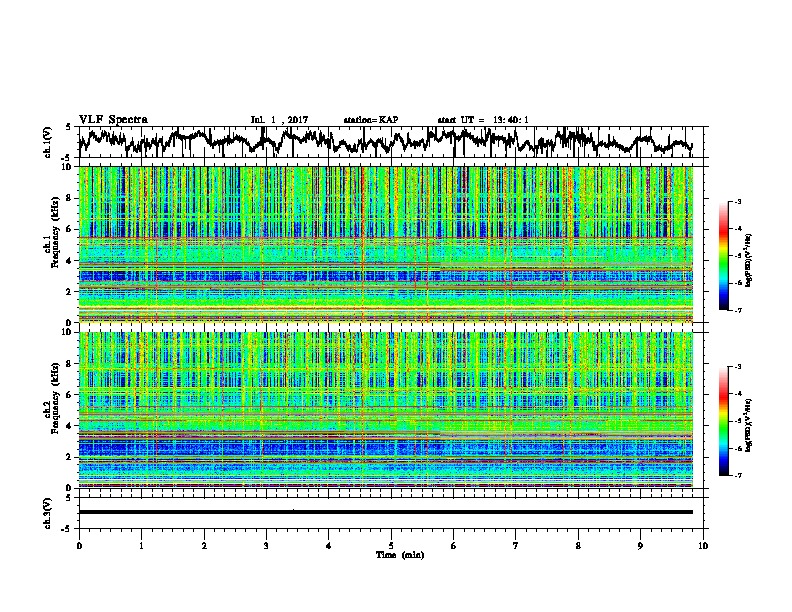Click time axis tick label "0"
Viewport: 792px width, 612px height.
pos(79,546)
